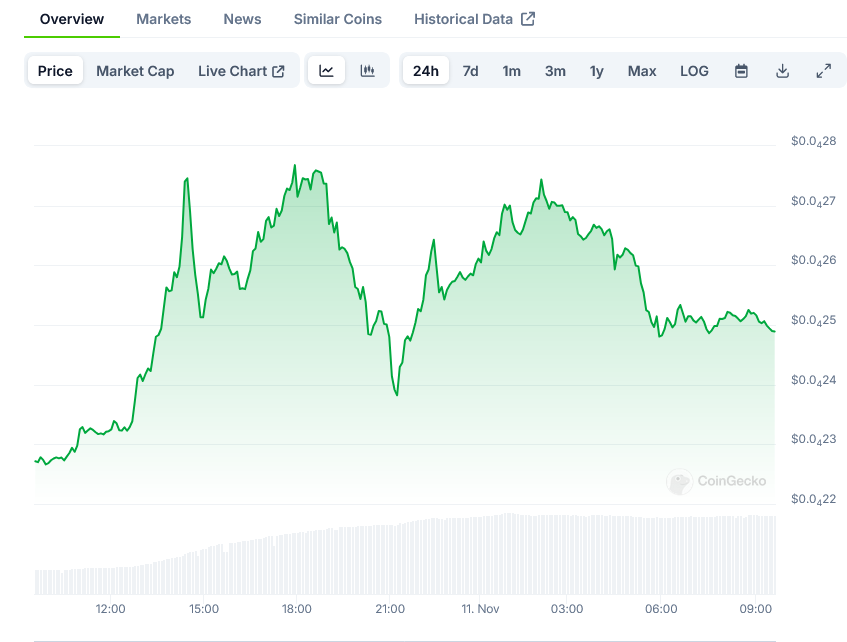Go to the News tab
Screen dimensions: 847x642
coord(242,19)
